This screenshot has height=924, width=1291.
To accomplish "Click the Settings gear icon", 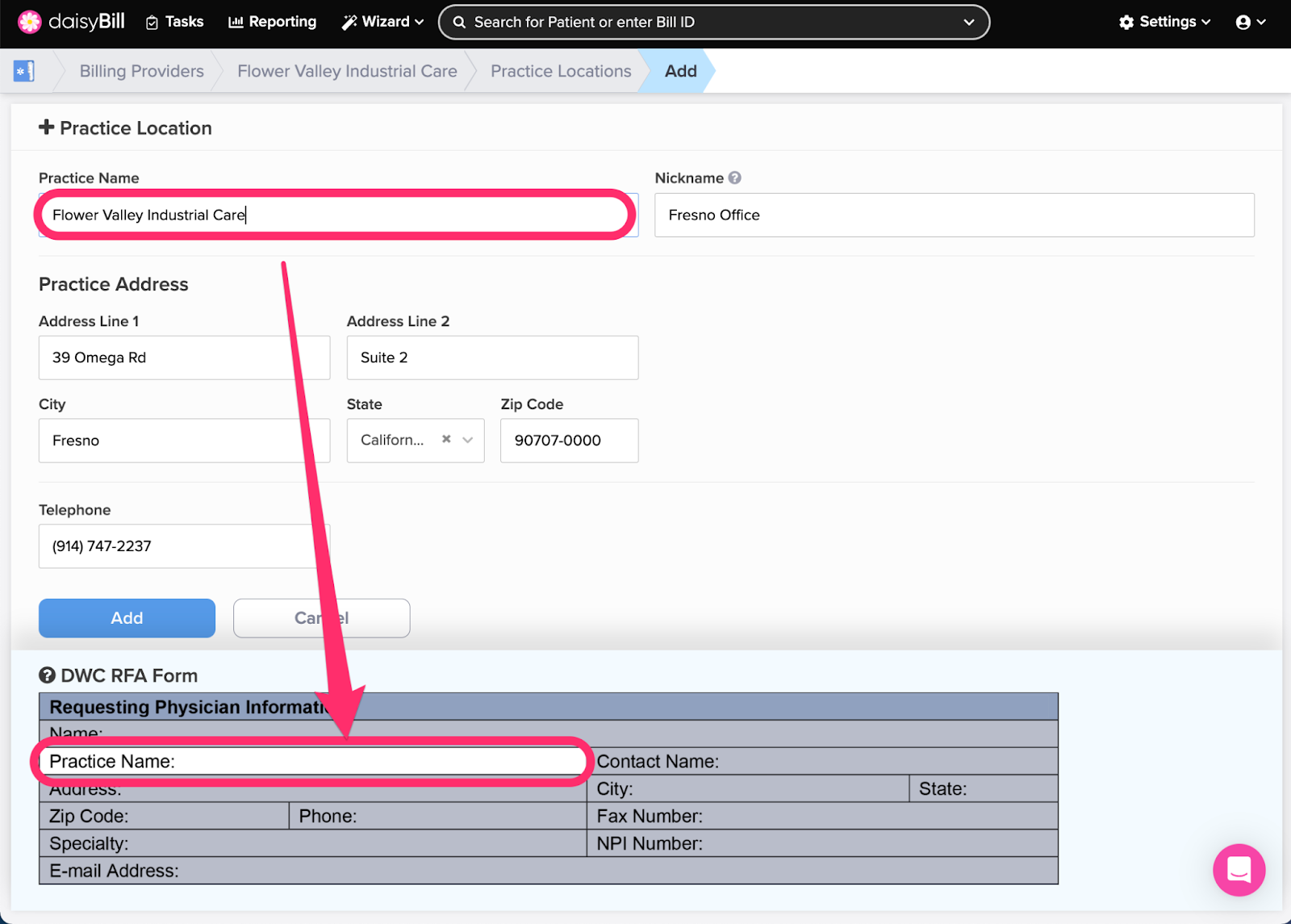I will pyautogui.click(x=1126, y=23).
